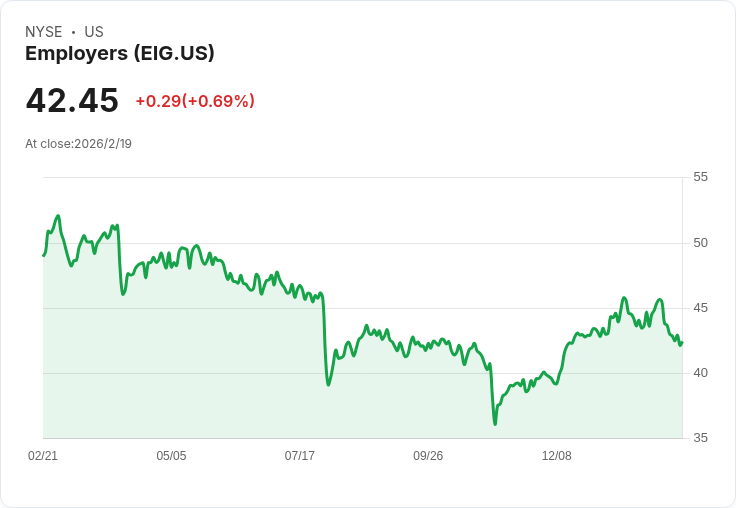This screenshot has width=736, height=508.
Task: Click the 02/21 date on x-axis
Action: [x=43, y=455]
